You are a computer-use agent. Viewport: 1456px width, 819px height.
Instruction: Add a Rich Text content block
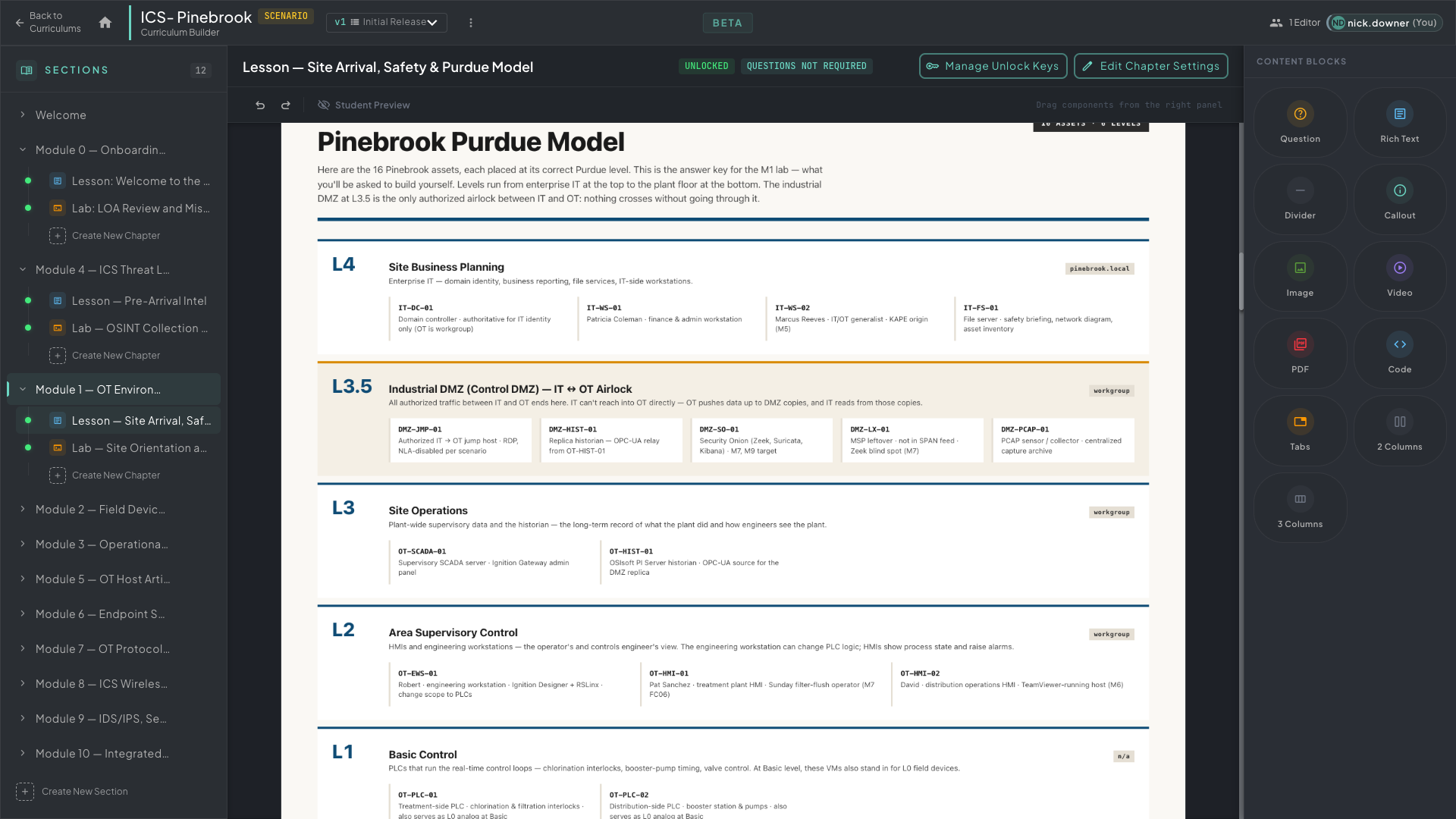[1399, 123]
